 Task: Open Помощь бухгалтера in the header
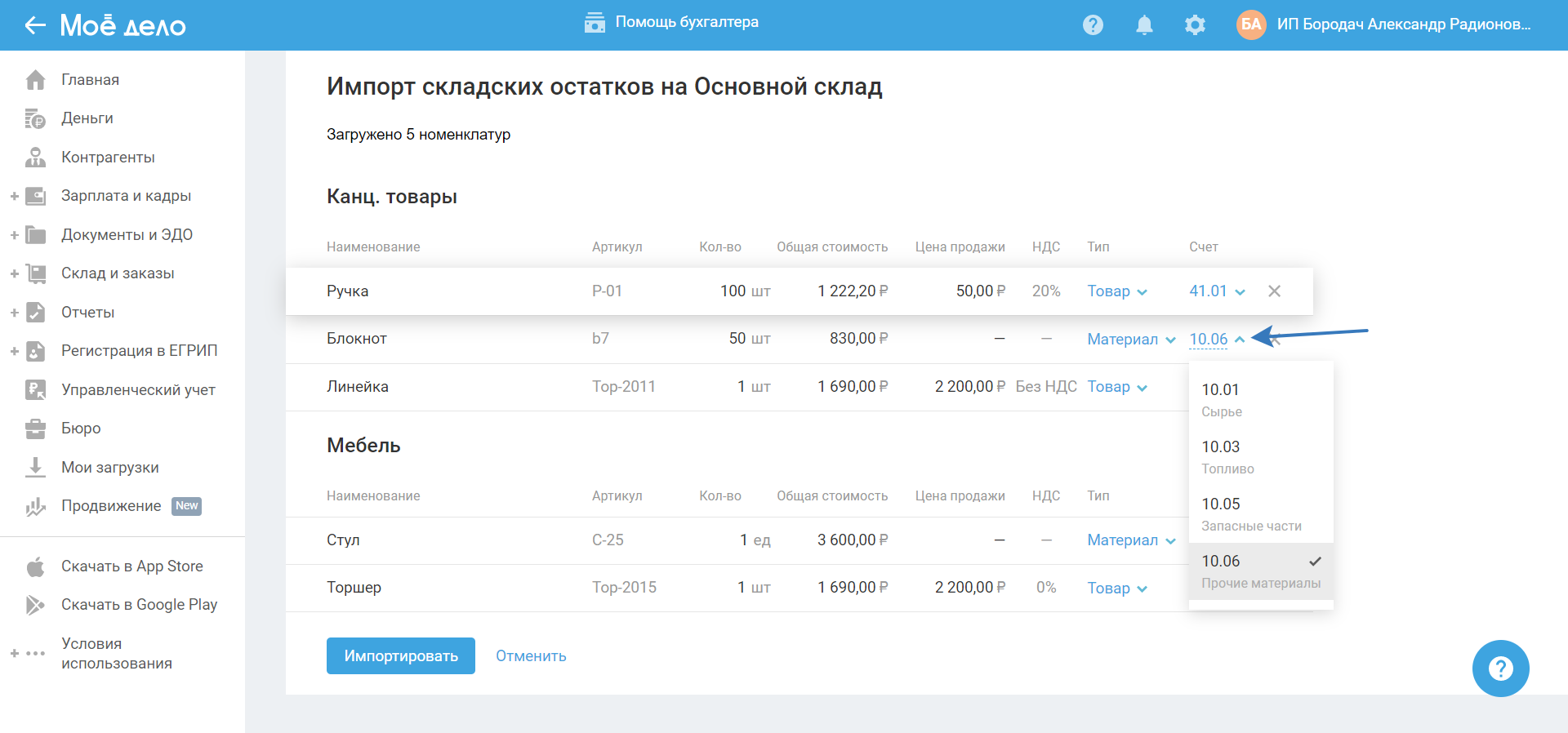[x=671, y=23]
